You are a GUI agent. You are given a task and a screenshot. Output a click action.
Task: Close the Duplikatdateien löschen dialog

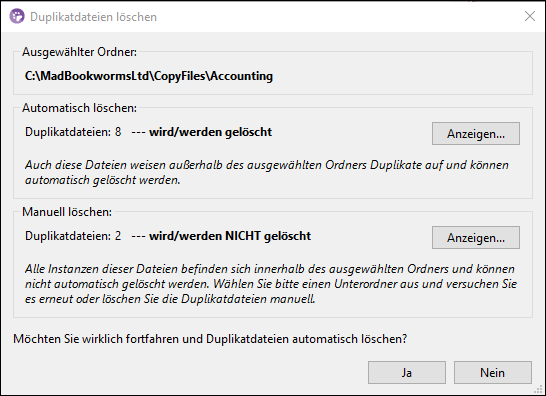click(530, 16)
